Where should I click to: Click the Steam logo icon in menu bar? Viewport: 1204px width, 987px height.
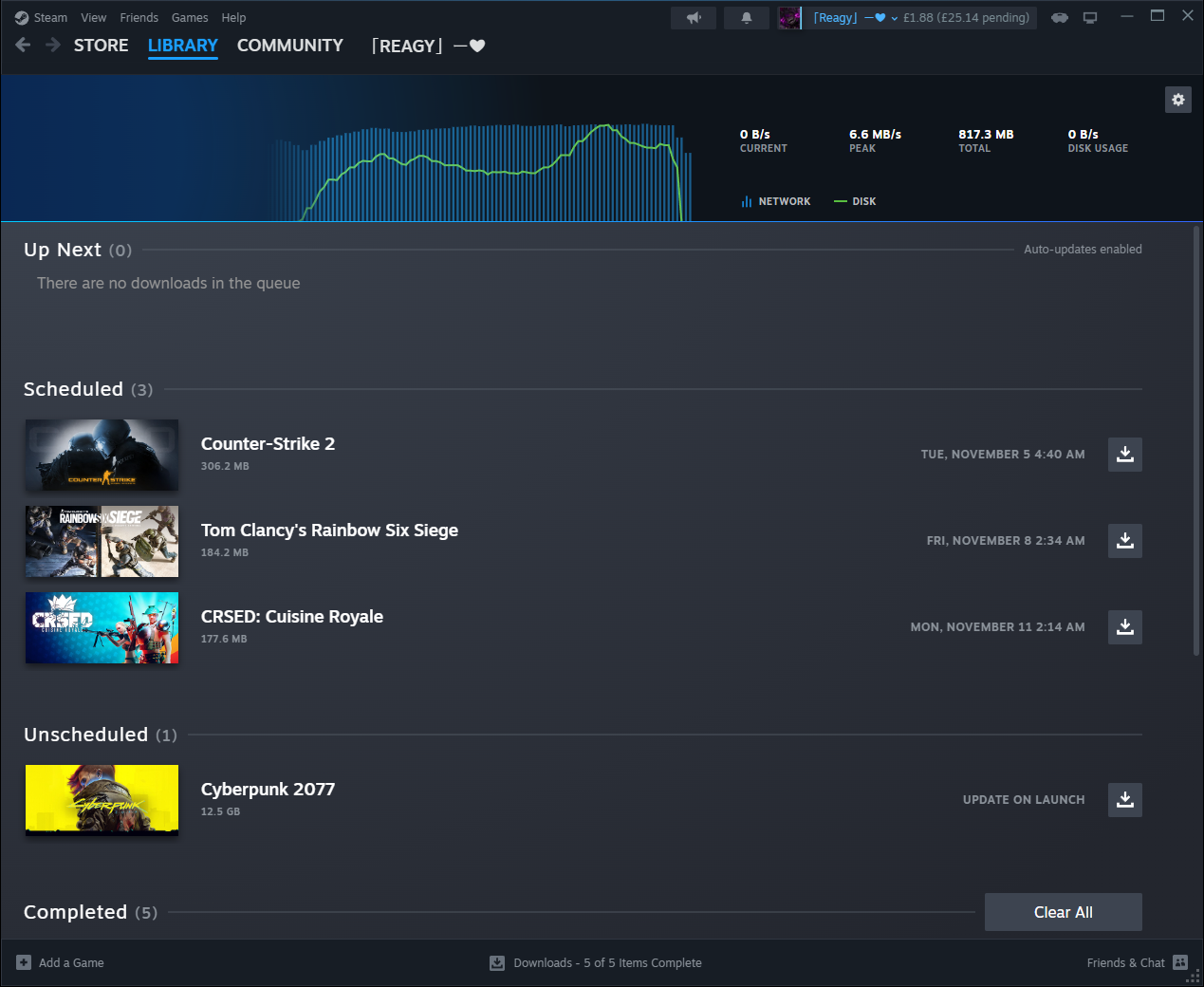click(x=22, y=18)
